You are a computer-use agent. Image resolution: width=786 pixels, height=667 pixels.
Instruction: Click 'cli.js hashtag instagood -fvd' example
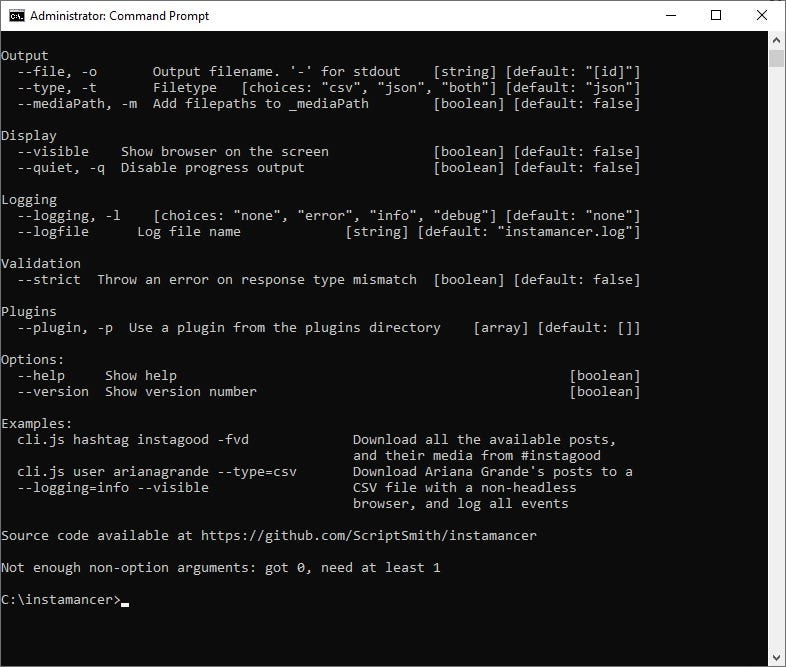click(x=133, y=440)
